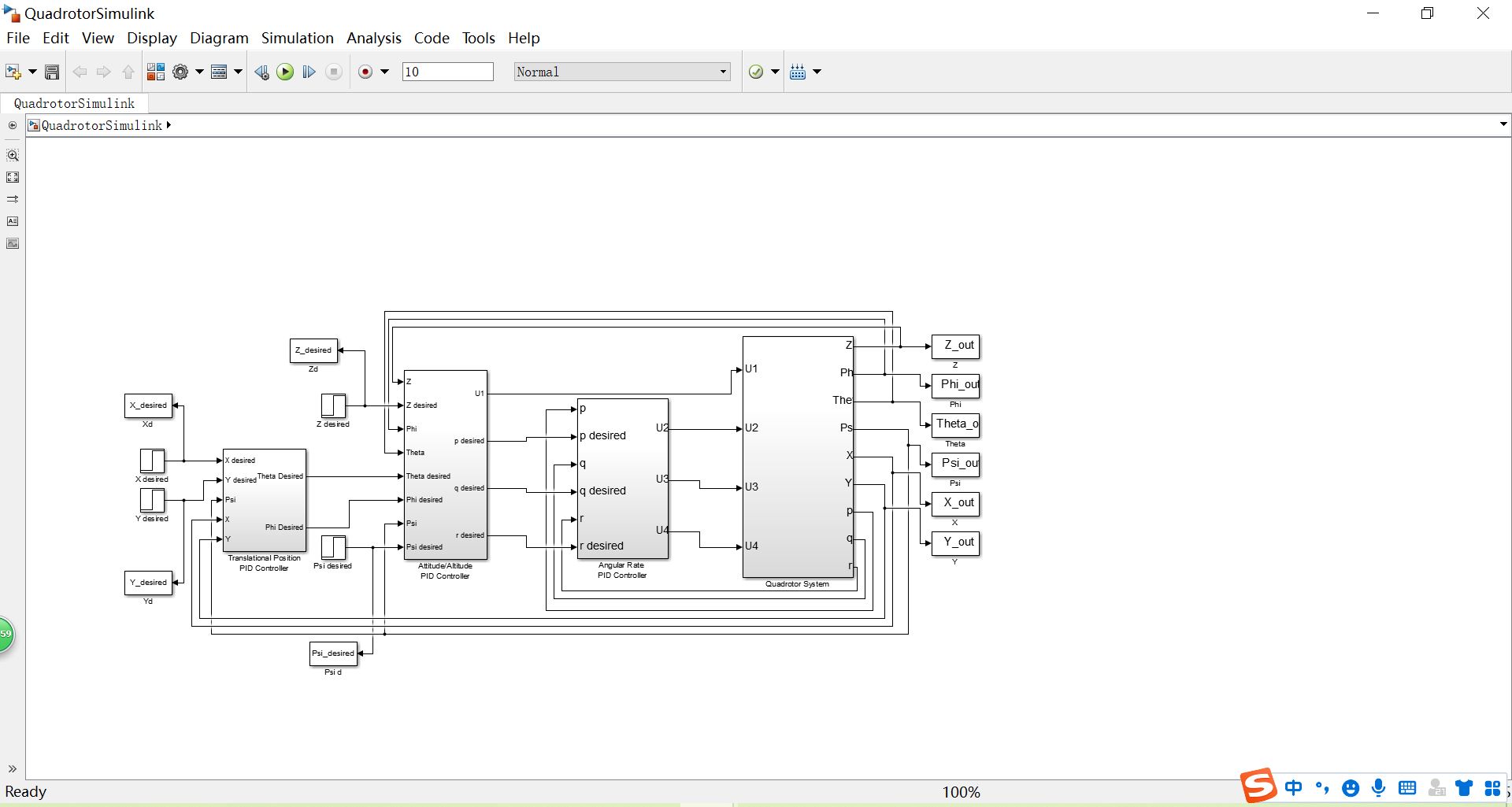Click the Model Advisor checkmark icon

(x=756, y=72)
